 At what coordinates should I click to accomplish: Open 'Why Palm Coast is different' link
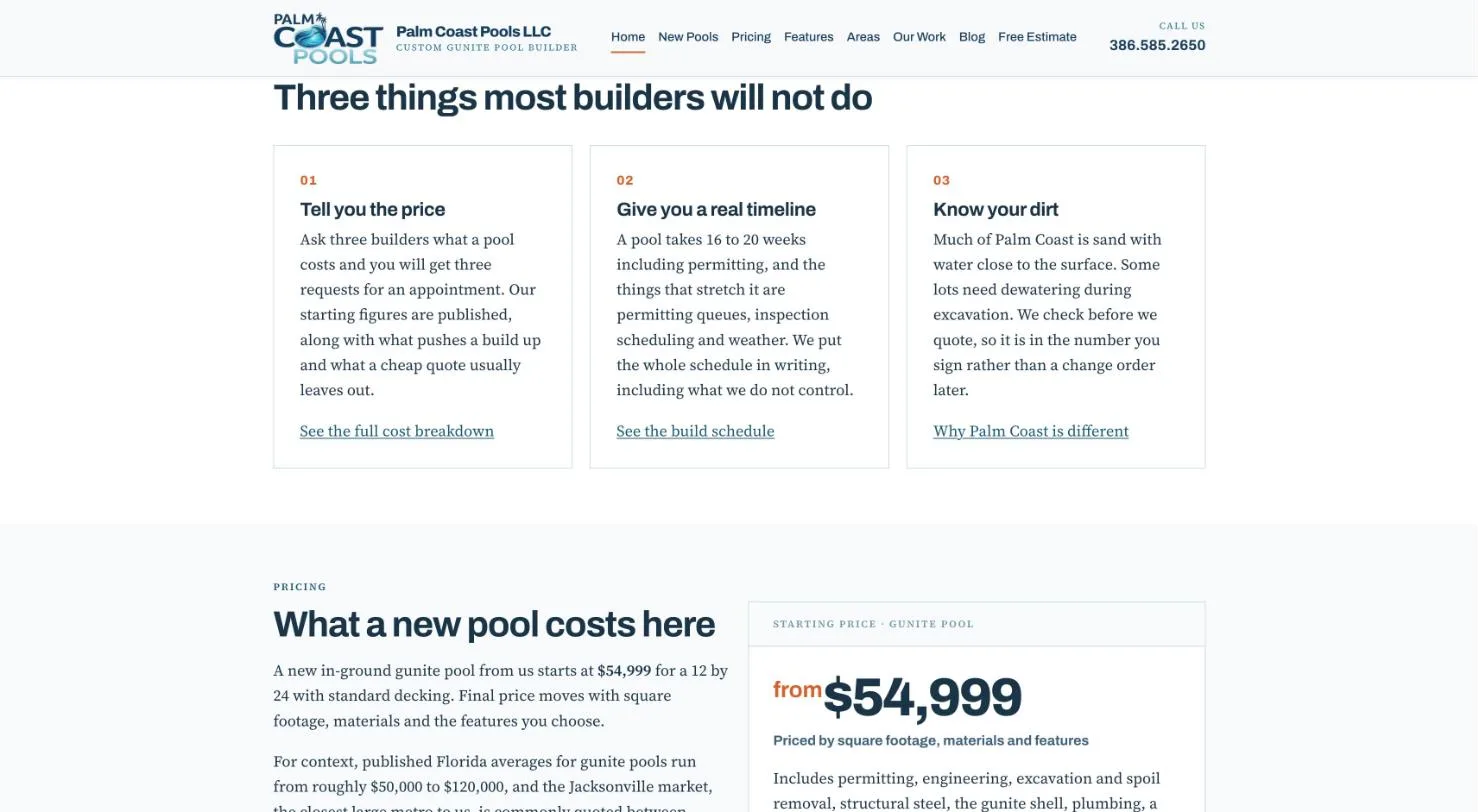1031,431
